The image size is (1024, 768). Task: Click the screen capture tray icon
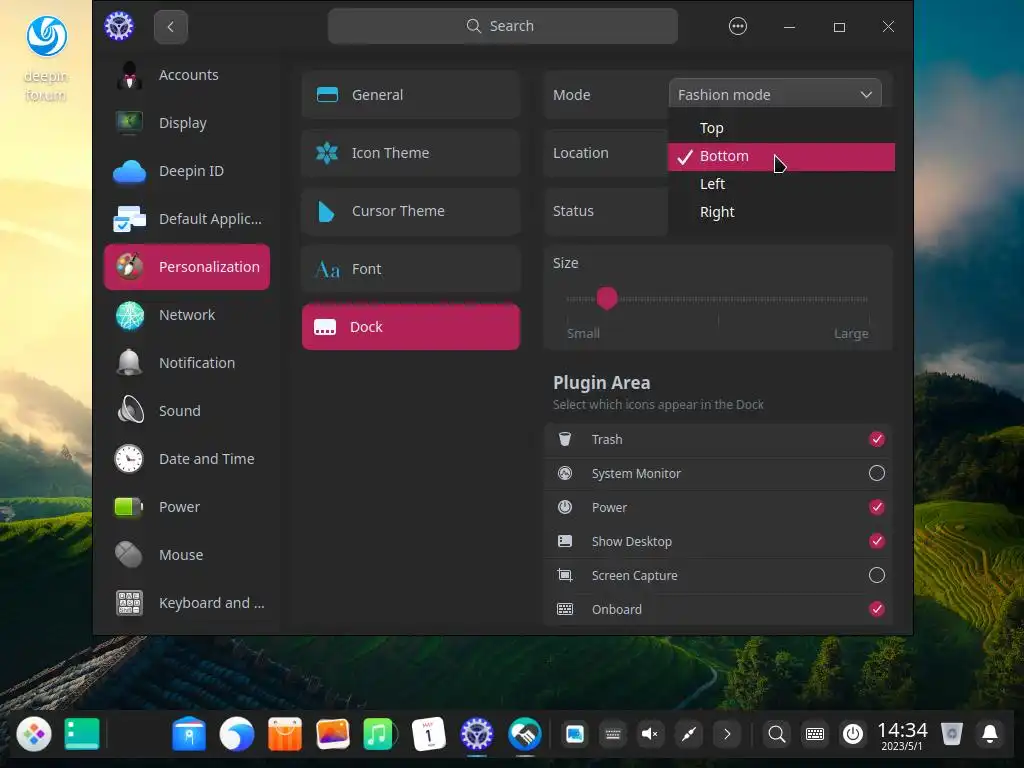(575, 734)
